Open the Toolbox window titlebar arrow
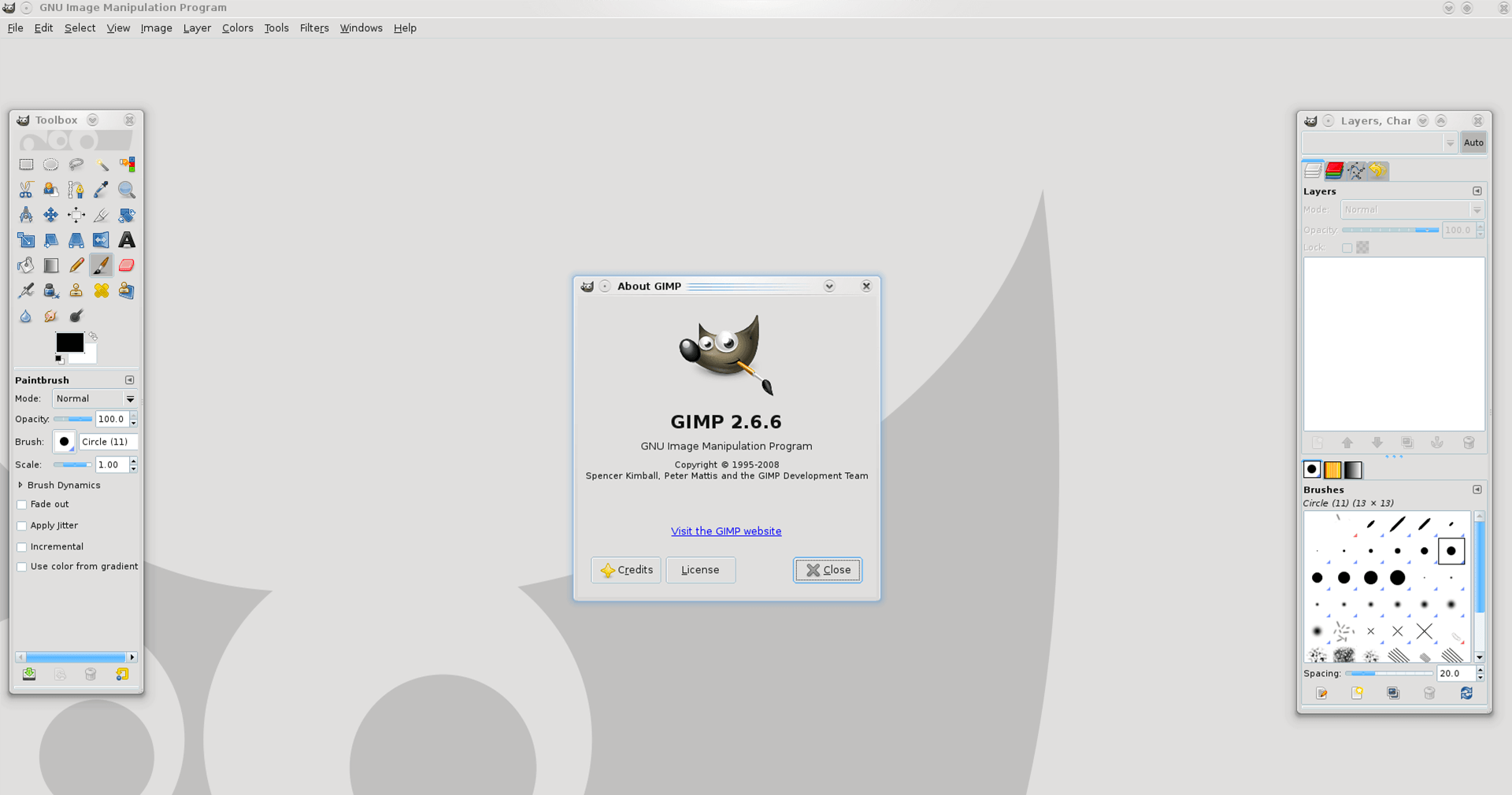This screenshot has height=795, width=1512. coord(93,120)
